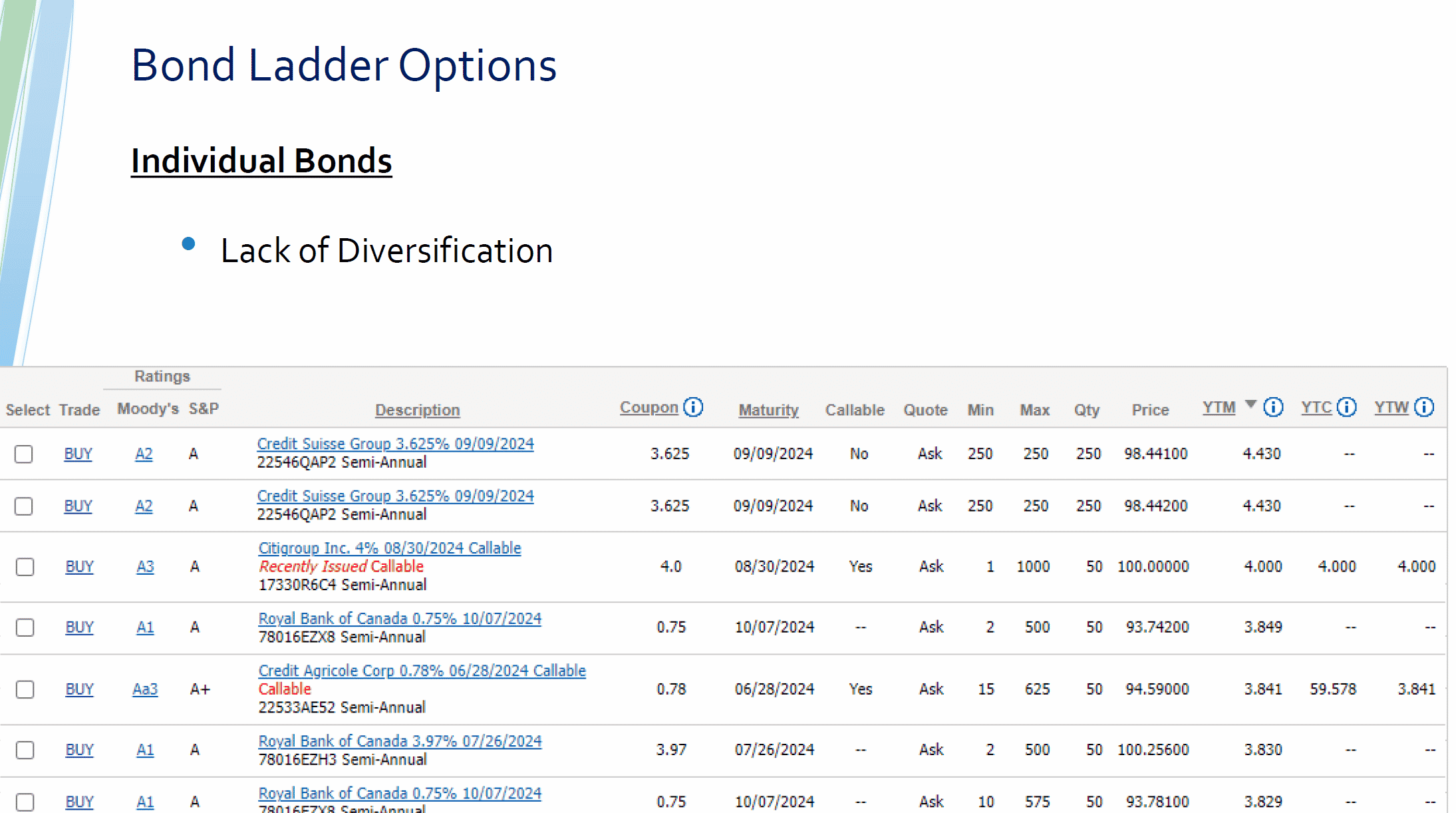
Task: Click BUY for the Citigroup Inc. bond
Action: [79, 567]
